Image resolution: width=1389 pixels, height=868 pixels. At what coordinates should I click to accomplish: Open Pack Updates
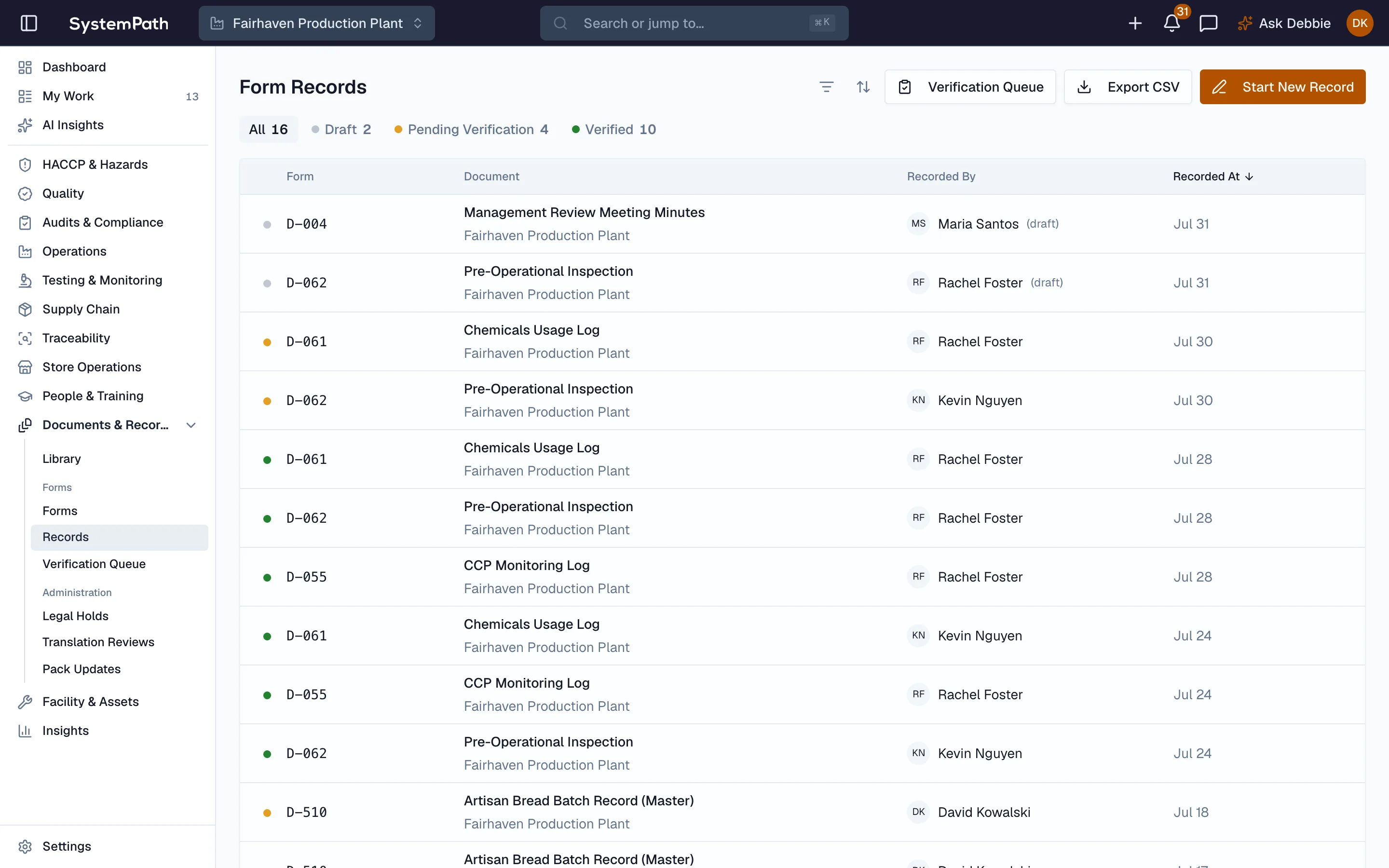coord(120,669)
